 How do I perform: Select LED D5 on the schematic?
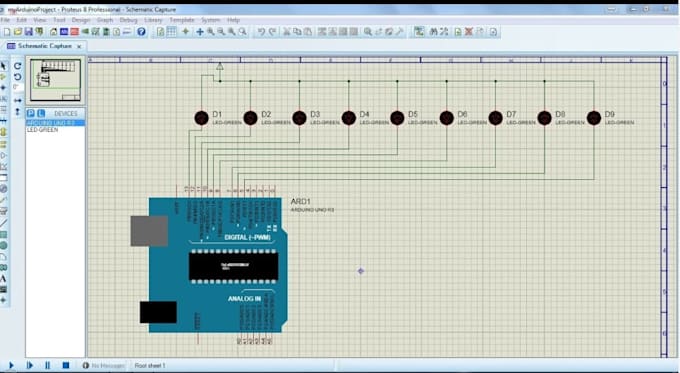397,118
